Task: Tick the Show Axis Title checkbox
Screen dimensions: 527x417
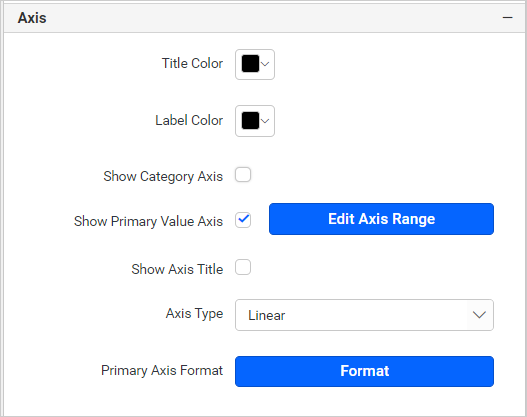Action: tap(243, 267)
